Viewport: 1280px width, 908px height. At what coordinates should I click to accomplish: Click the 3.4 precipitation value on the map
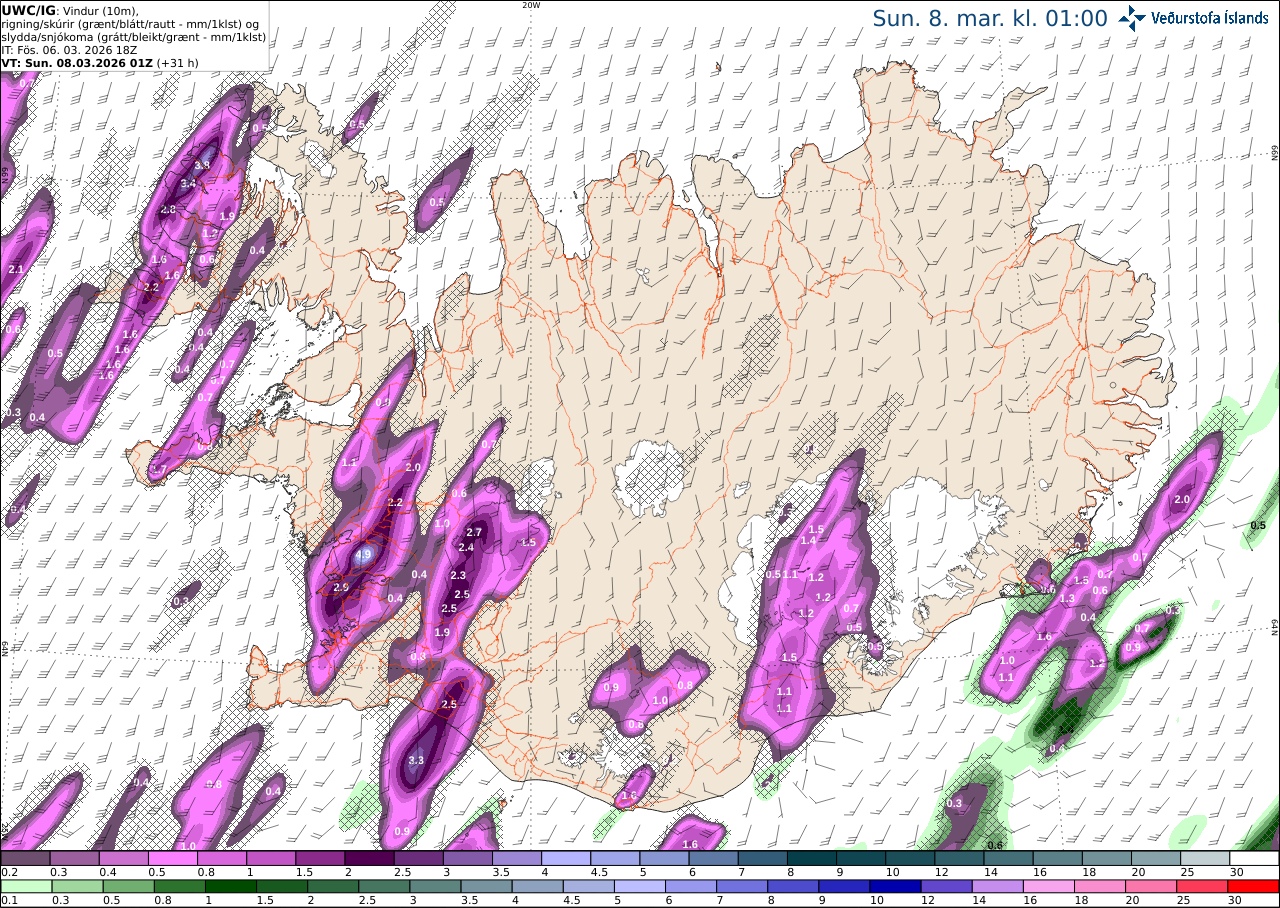(x=188, y=184)
